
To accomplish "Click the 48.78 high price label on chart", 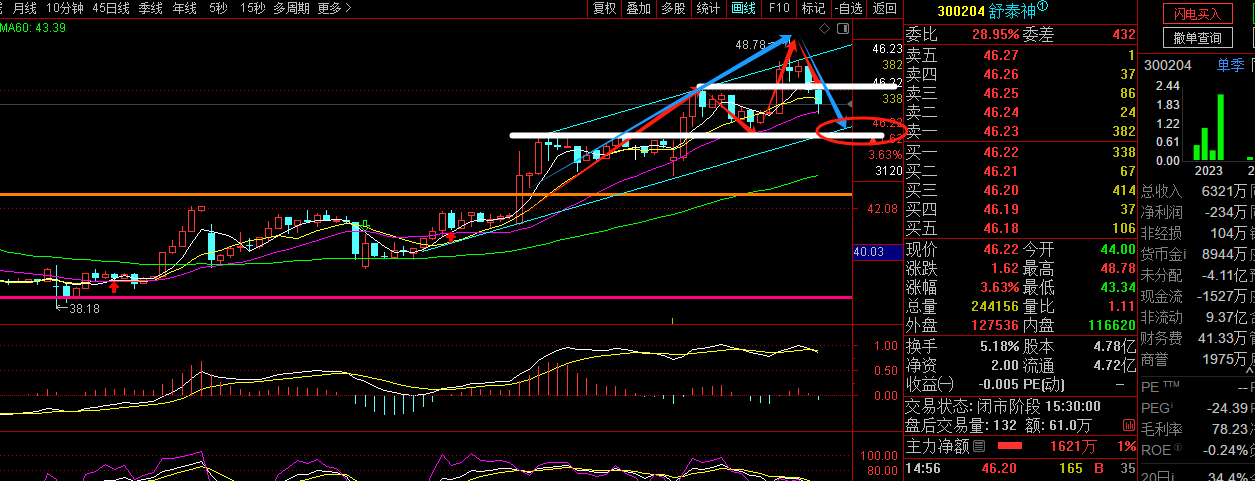I will point(749,45).
